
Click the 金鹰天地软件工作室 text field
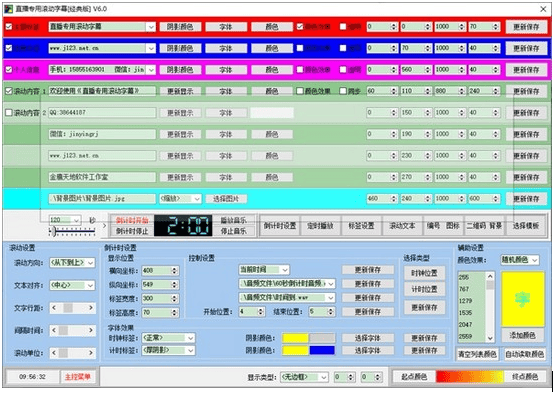102,177
